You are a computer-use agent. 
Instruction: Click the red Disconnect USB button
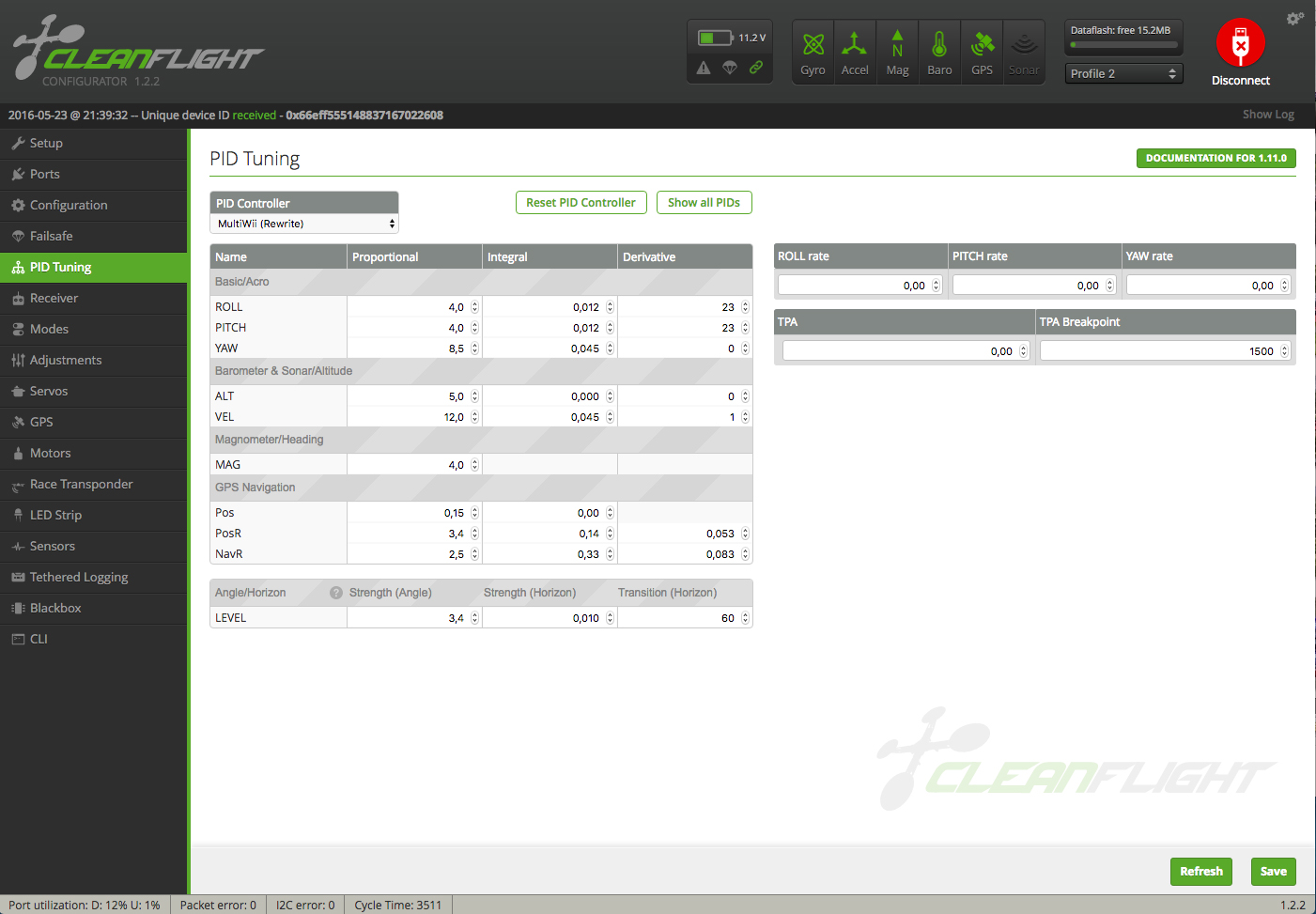[x=1241, y=43]
